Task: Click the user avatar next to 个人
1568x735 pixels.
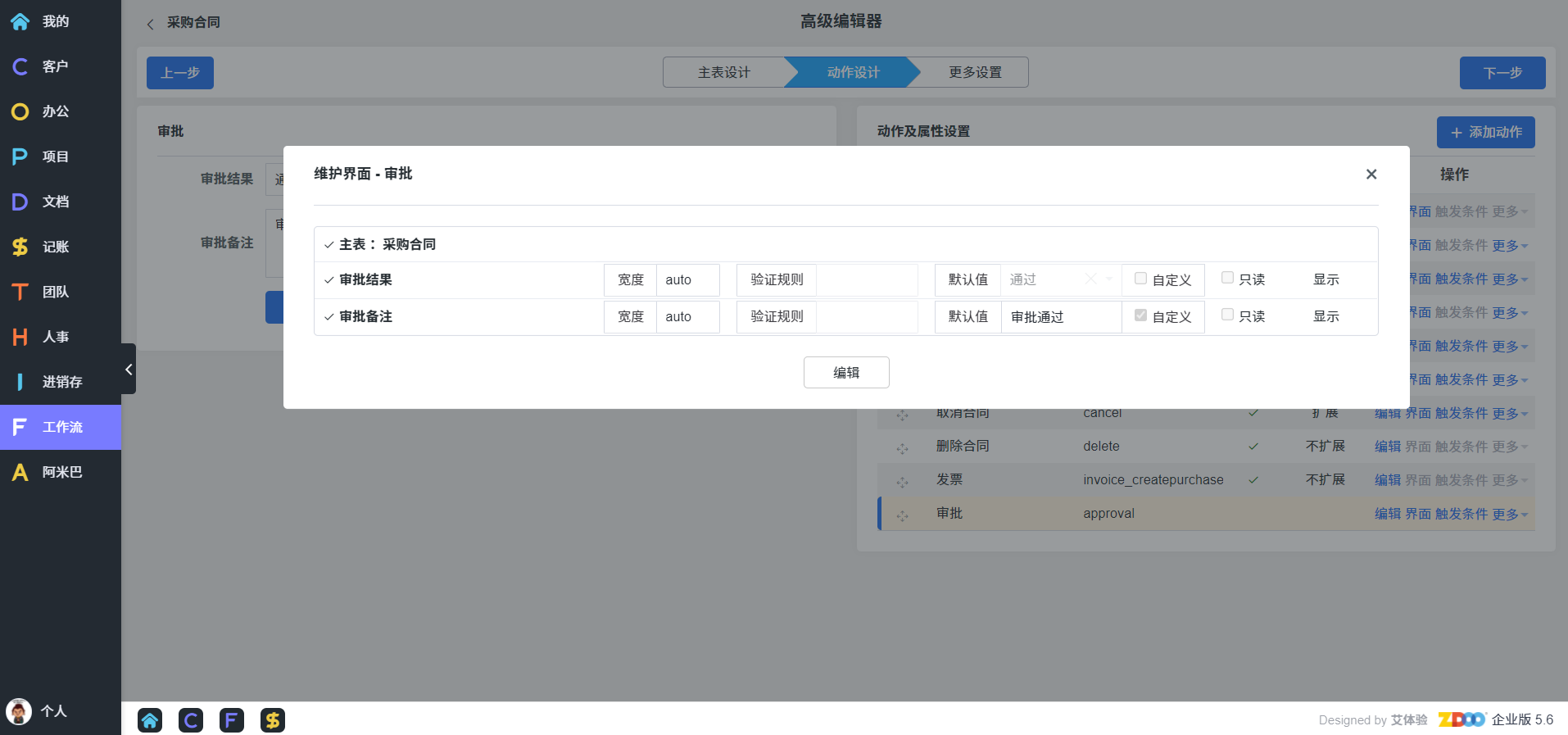Action: click(x=19, y=711)
